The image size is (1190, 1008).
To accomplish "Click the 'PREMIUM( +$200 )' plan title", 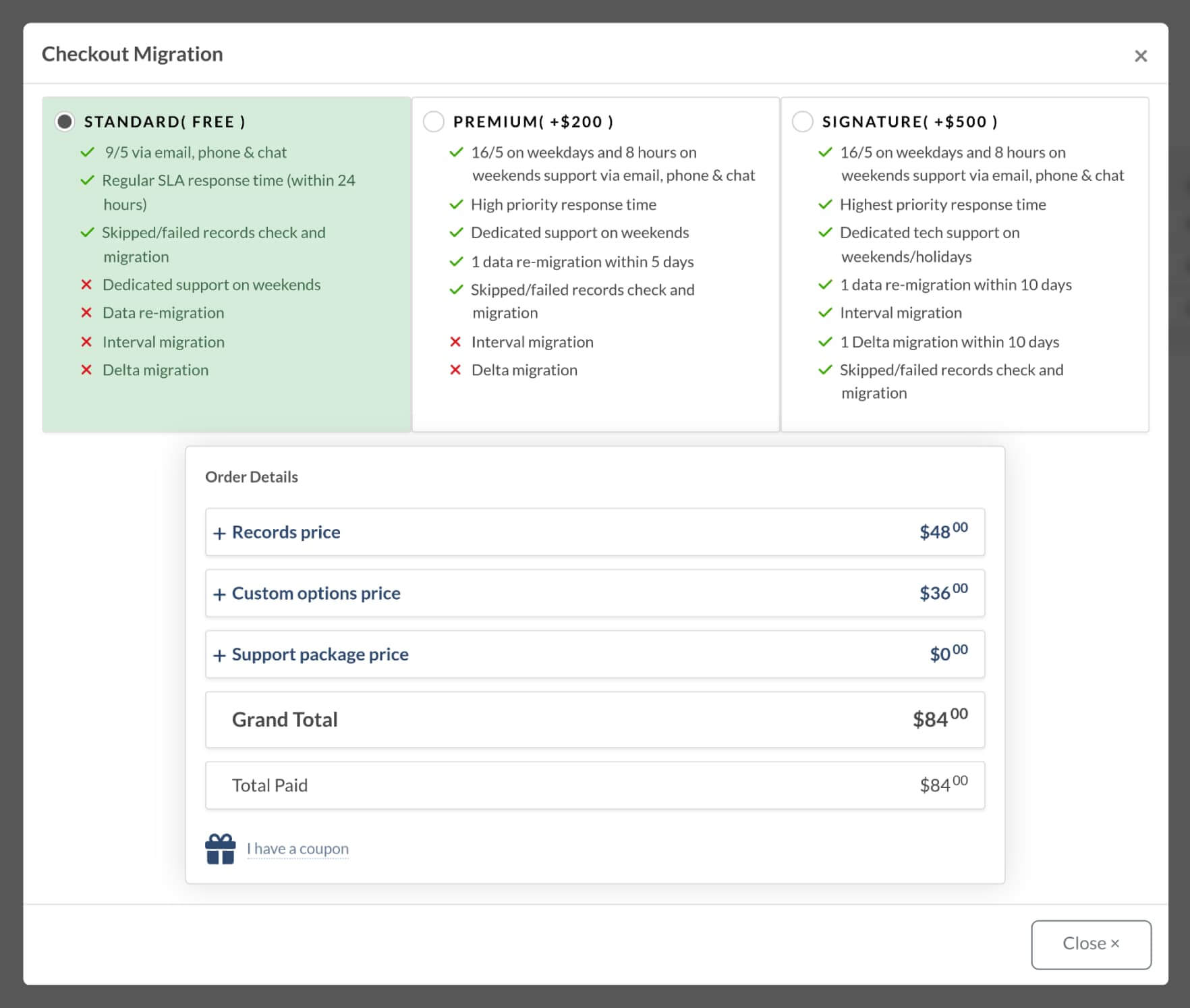I will coord(533,122).
